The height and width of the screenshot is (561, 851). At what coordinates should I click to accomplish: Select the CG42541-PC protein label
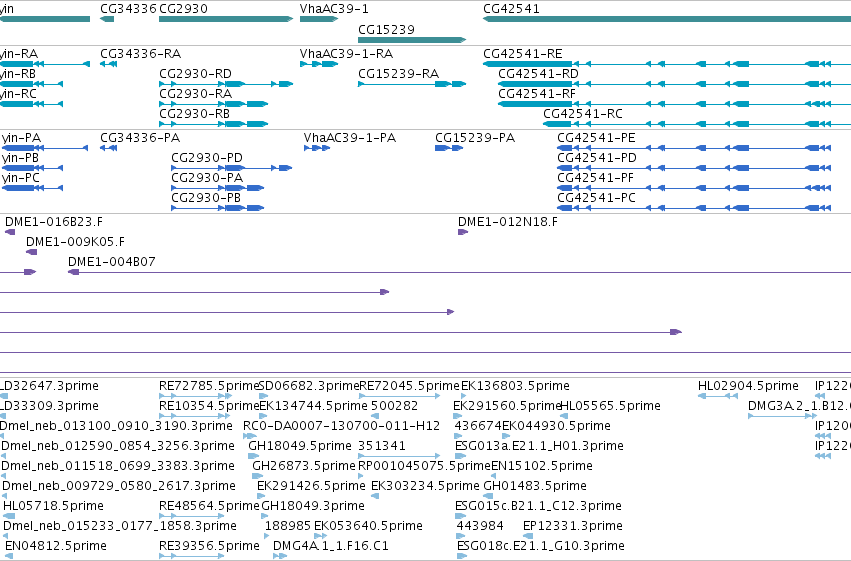coord(596,198)
